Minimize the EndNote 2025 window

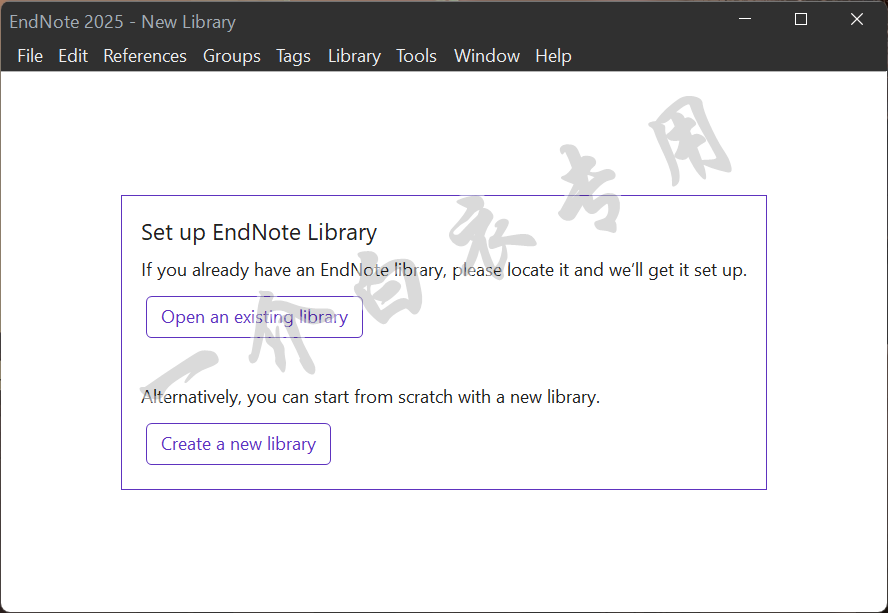(745, 19)
